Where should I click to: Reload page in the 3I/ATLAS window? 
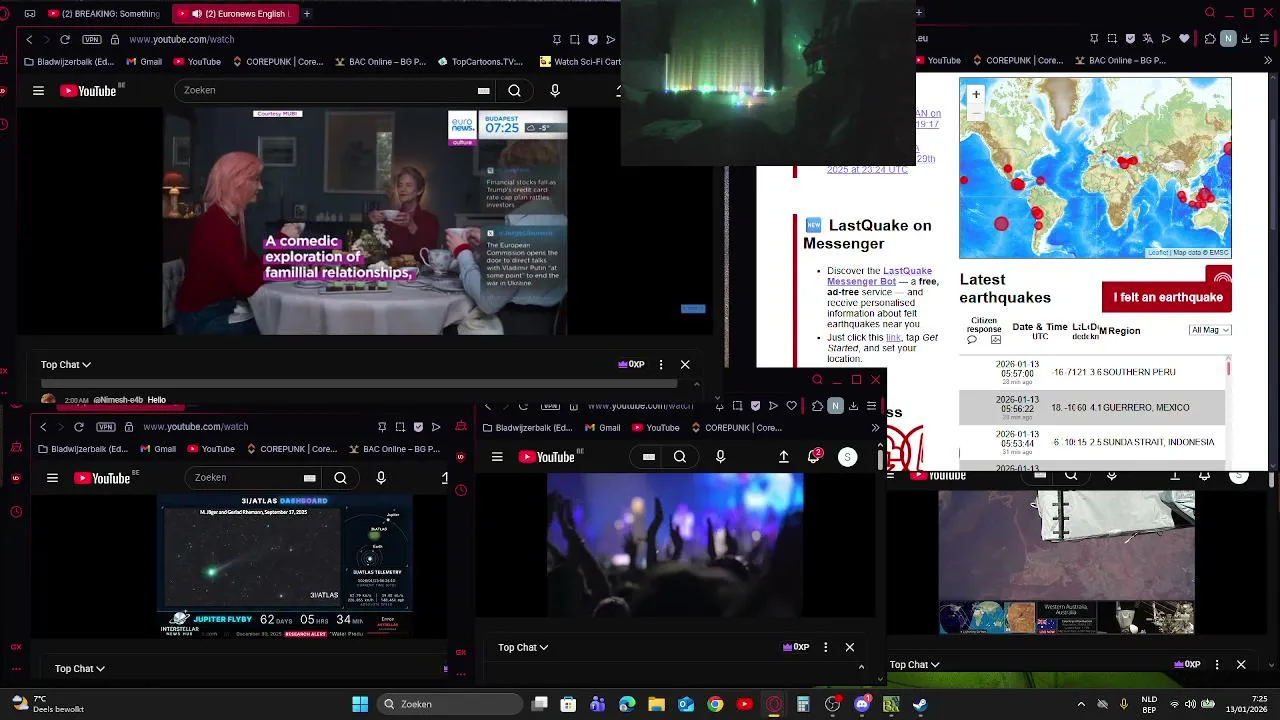pyautogui.click(x=79, y=427)
